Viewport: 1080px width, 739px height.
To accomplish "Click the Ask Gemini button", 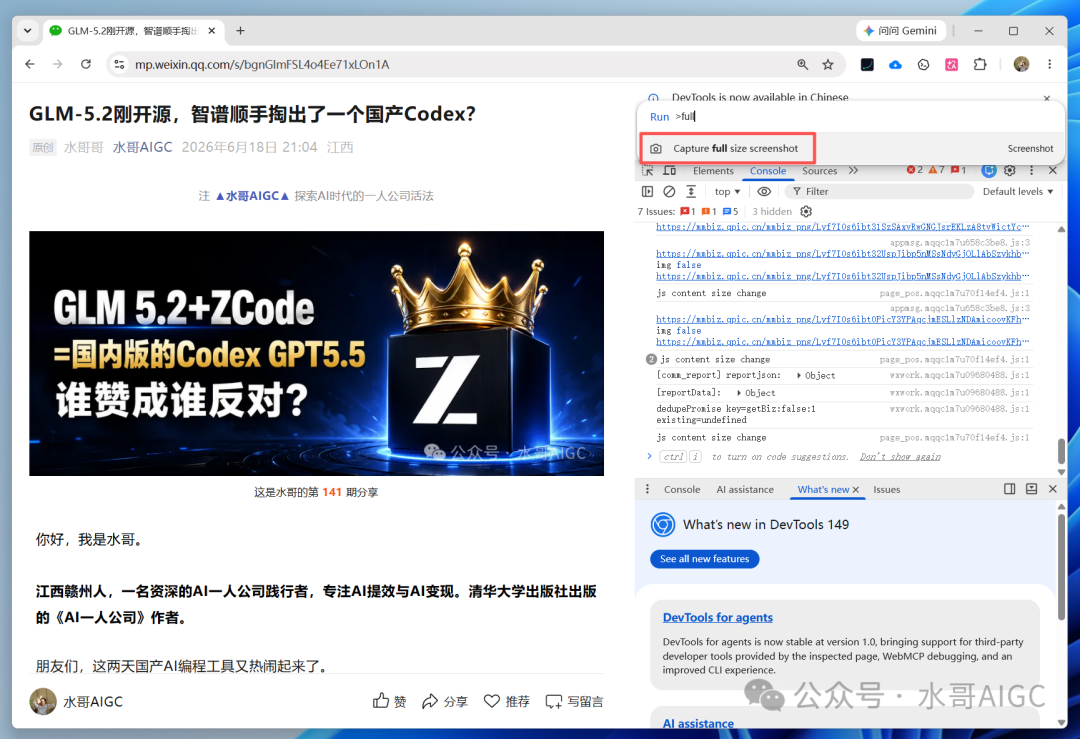I will tap(901, 30).
